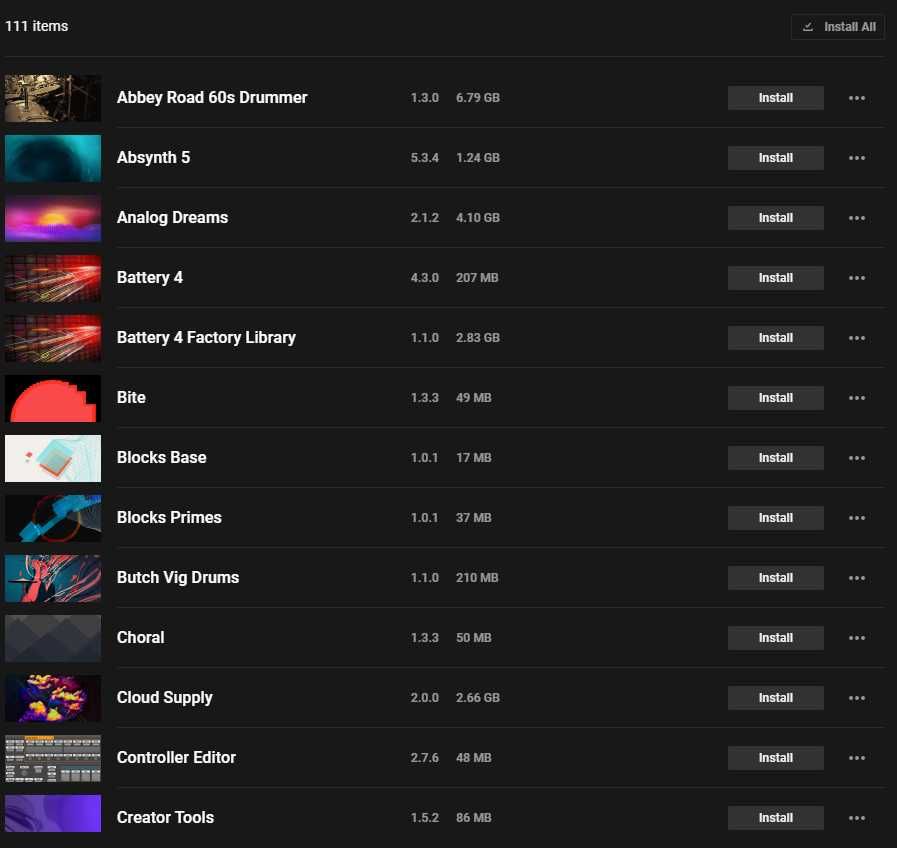Install Creator Tools

pyautogui.click(x=776, y=818)
